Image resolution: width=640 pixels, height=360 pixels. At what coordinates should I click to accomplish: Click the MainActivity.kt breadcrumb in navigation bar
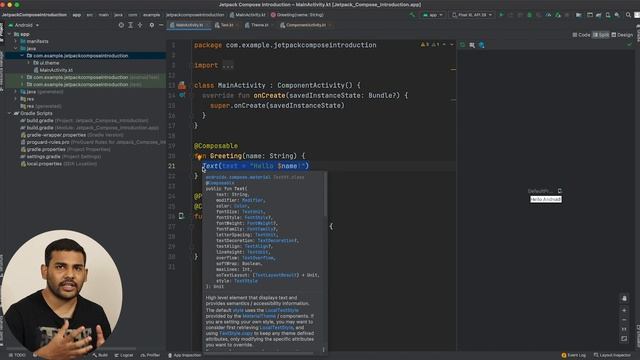coord(248,15)
